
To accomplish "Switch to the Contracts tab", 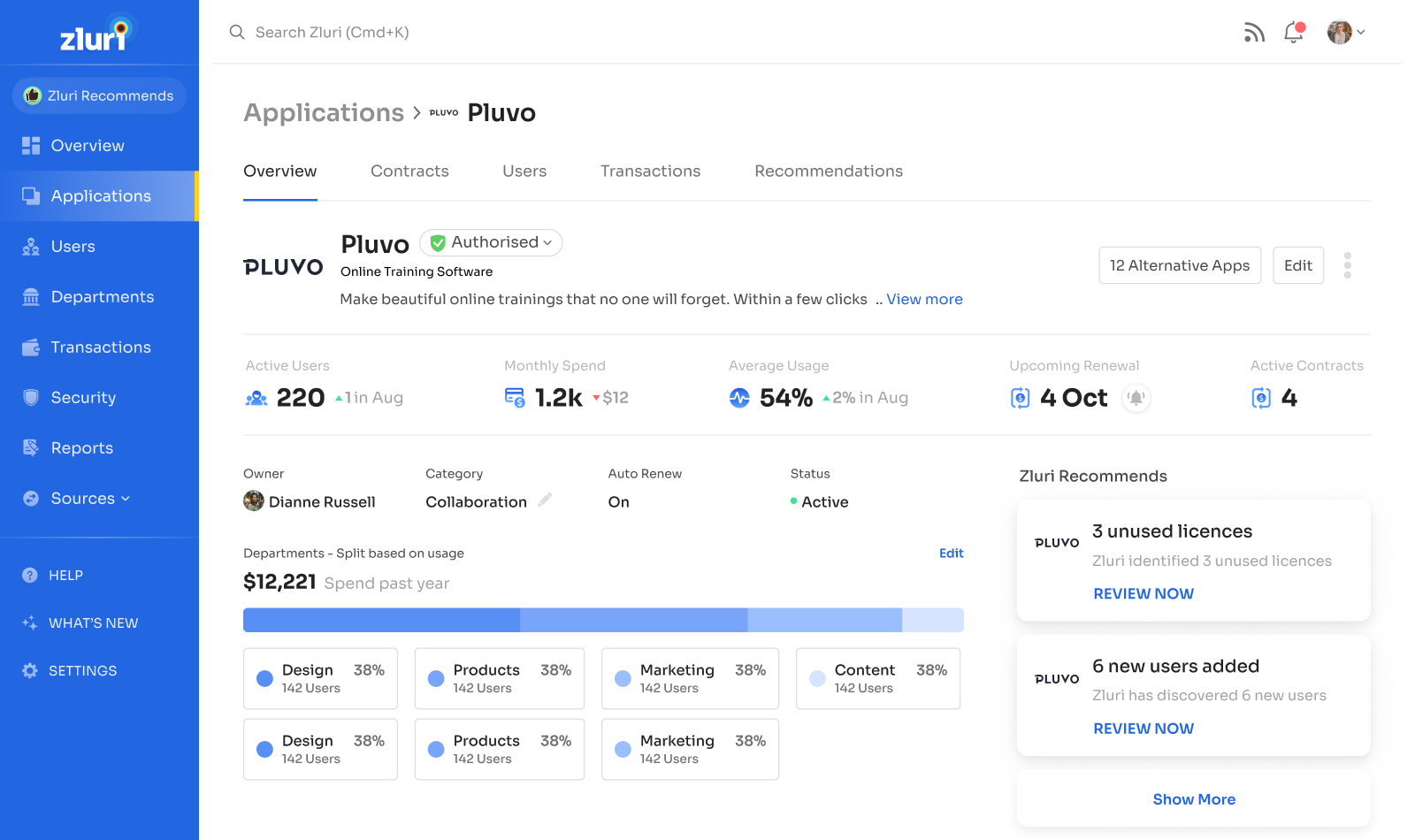I will [409, 172].
